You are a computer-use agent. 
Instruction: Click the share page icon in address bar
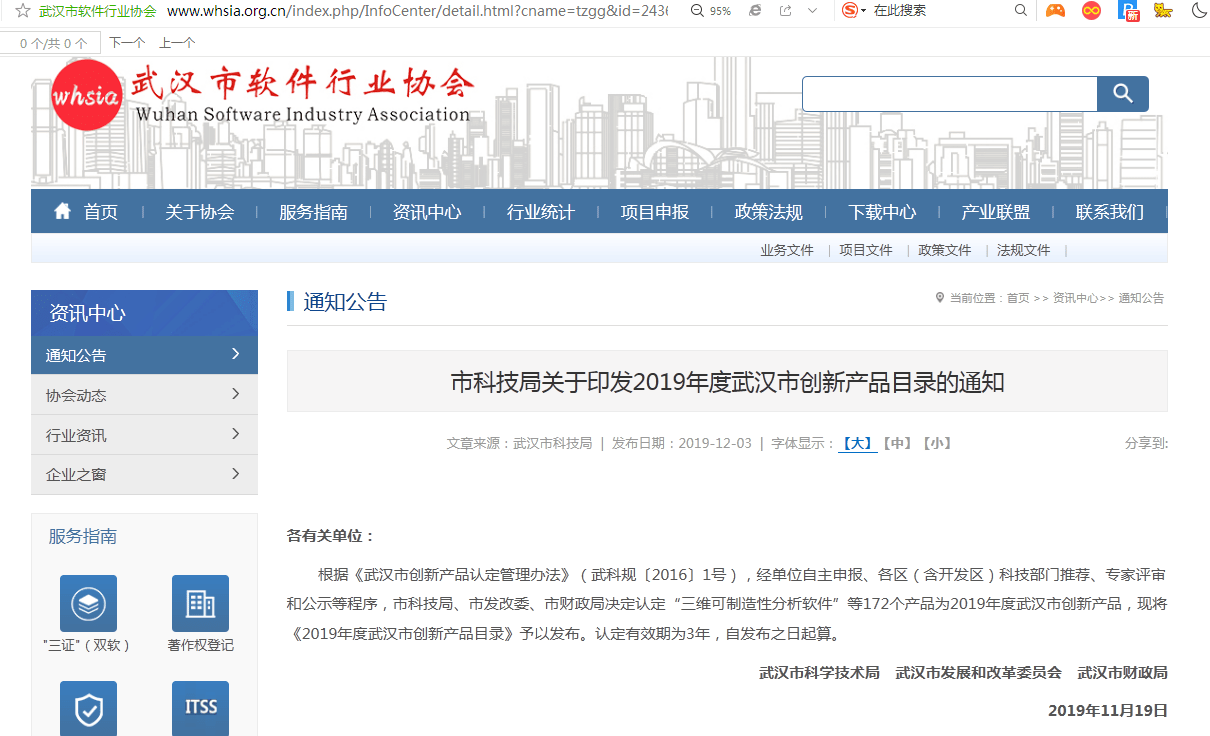[x=785, y=11]
